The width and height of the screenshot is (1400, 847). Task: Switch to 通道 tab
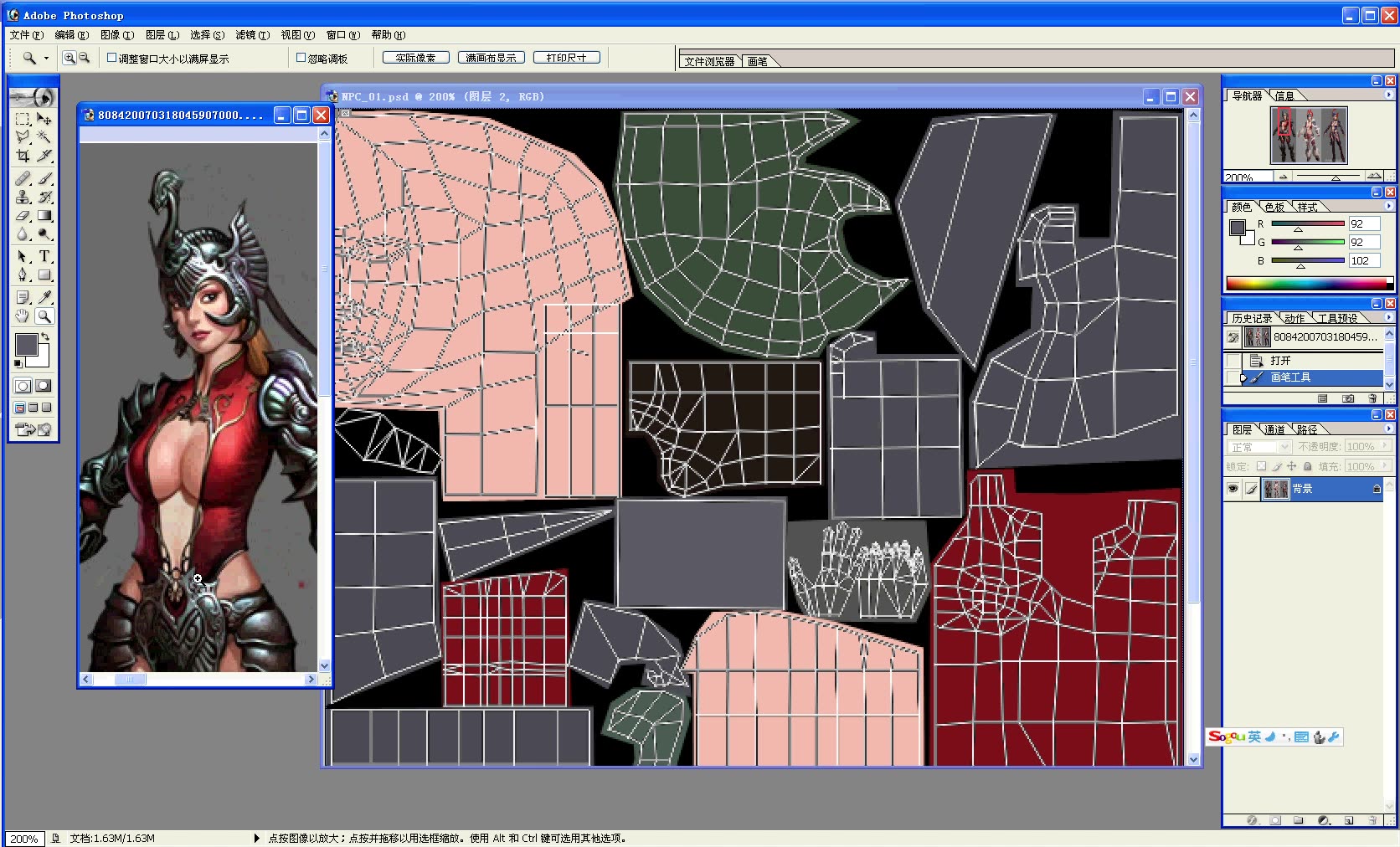[x=1274, y=429]
